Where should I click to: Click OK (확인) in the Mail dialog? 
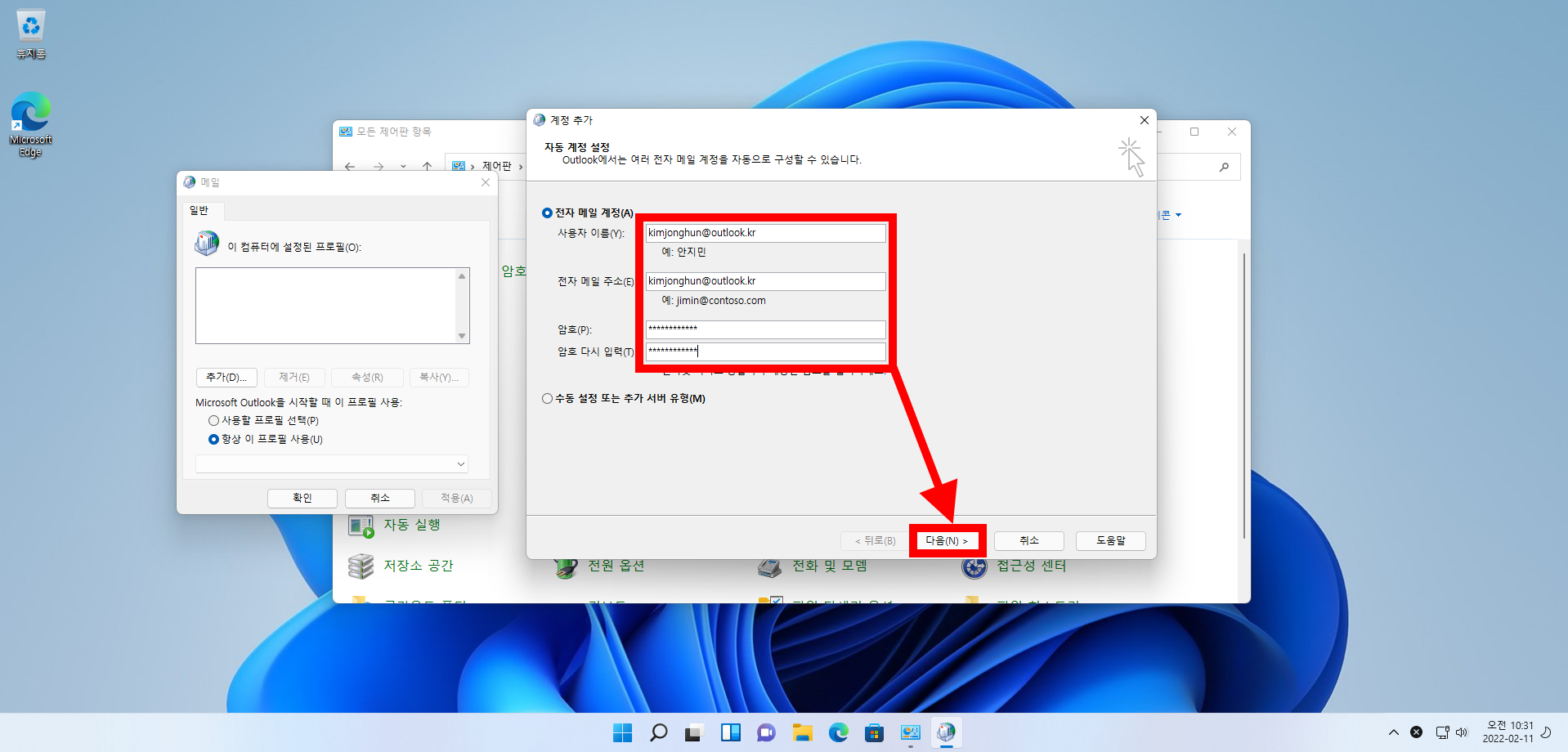click(302, 499)
